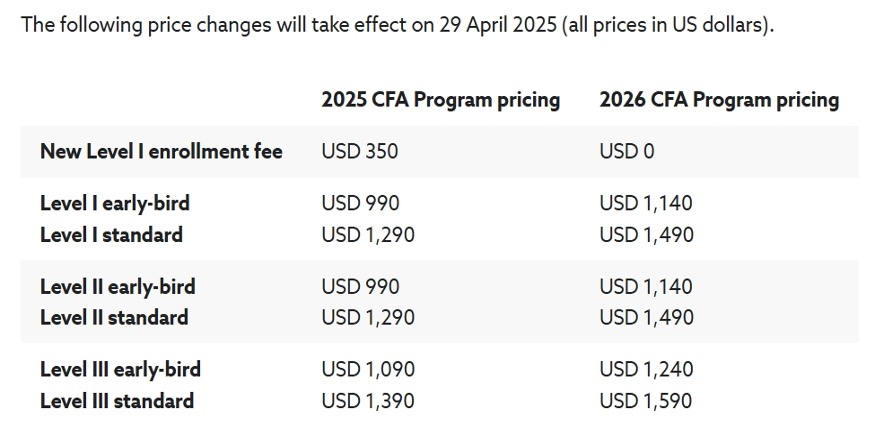Click the Level II early-bird row label
Viewport: 876px width, 438px height.
[117, 286]
